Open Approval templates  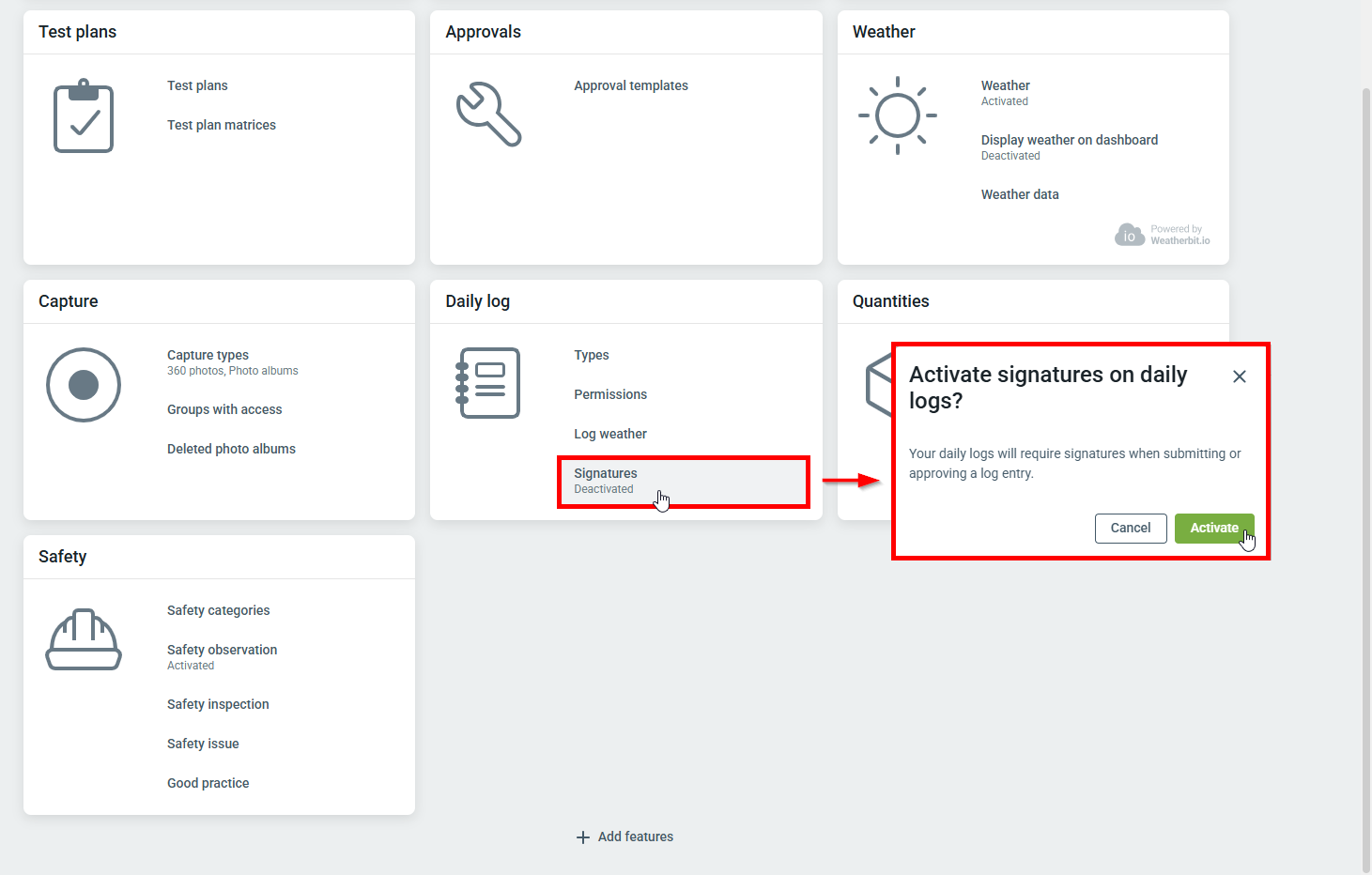coord(631,85)
